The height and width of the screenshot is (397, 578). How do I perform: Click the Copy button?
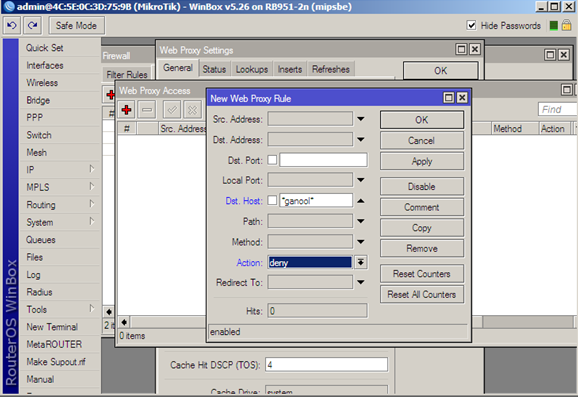click(x=422, y=228)
